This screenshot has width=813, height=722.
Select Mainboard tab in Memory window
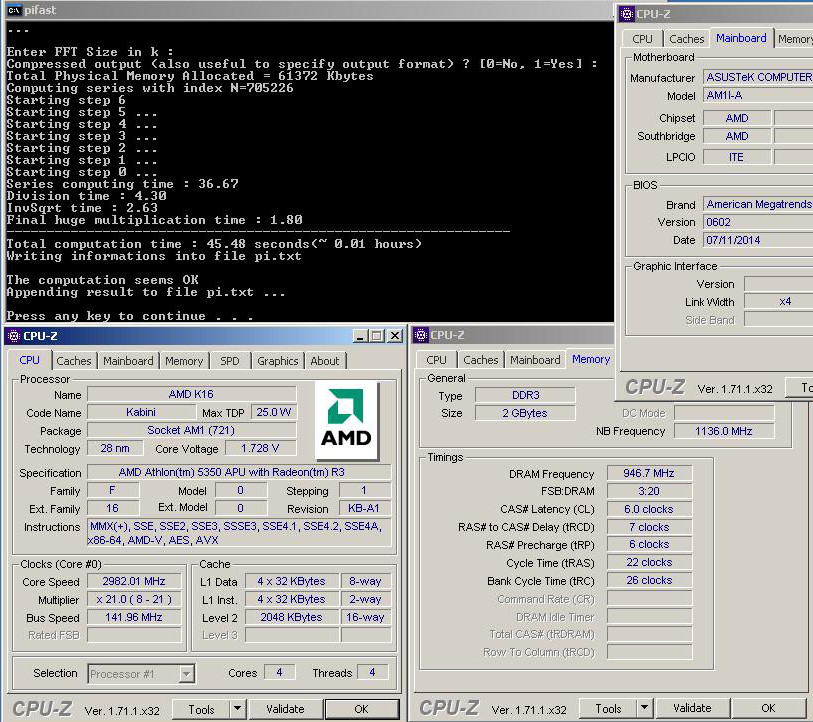(535, 359)
